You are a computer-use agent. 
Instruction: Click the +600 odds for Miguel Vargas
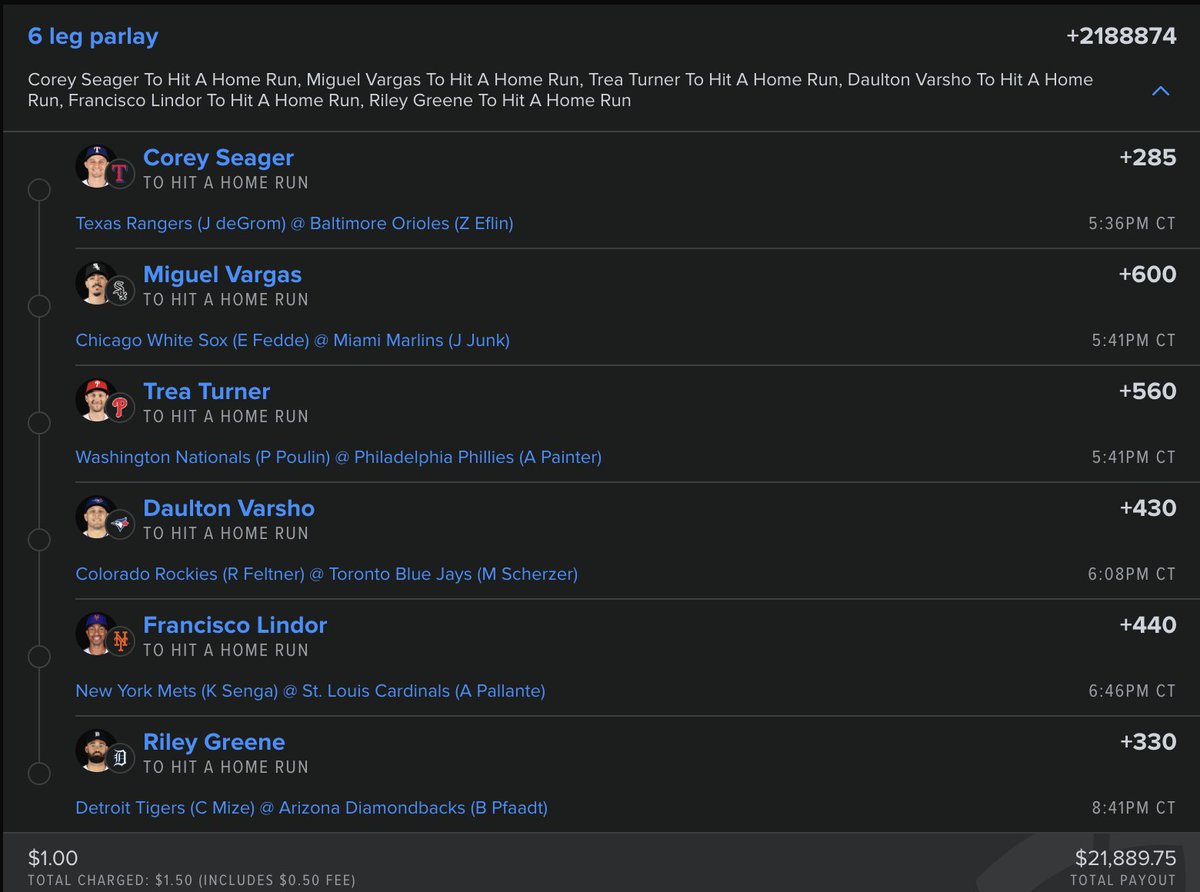1148,275
